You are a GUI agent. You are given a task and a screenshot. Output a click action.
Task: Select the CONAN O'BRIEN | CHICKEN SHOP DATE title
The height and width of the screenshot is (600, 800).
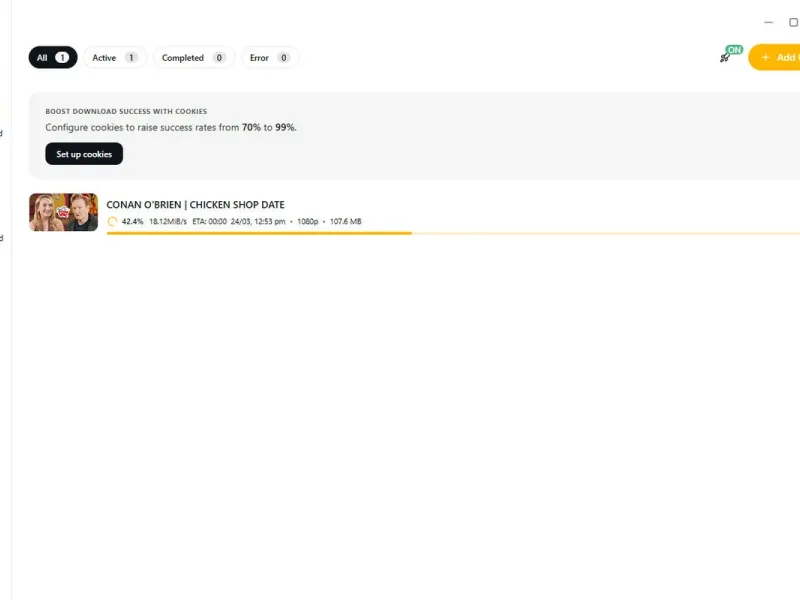195,205
